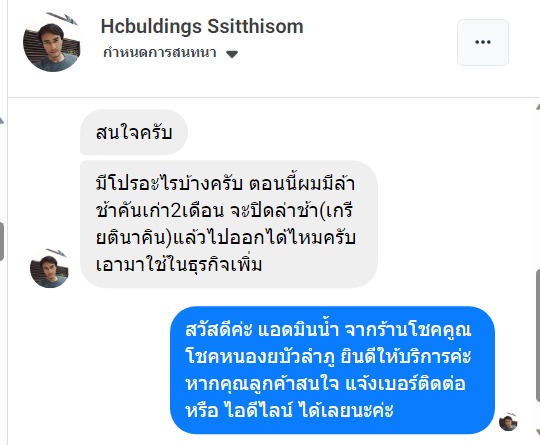Click the large profile photo in header
The height and width of the screenshot is (445, 540).
coord(52,42)
